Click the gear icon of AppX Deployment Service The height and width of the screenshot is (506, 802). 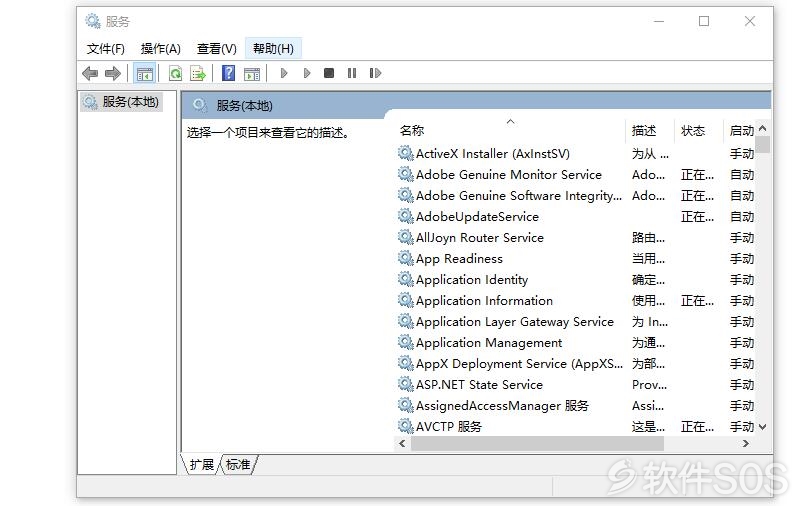pyautogui.click(x=406, y=363)
